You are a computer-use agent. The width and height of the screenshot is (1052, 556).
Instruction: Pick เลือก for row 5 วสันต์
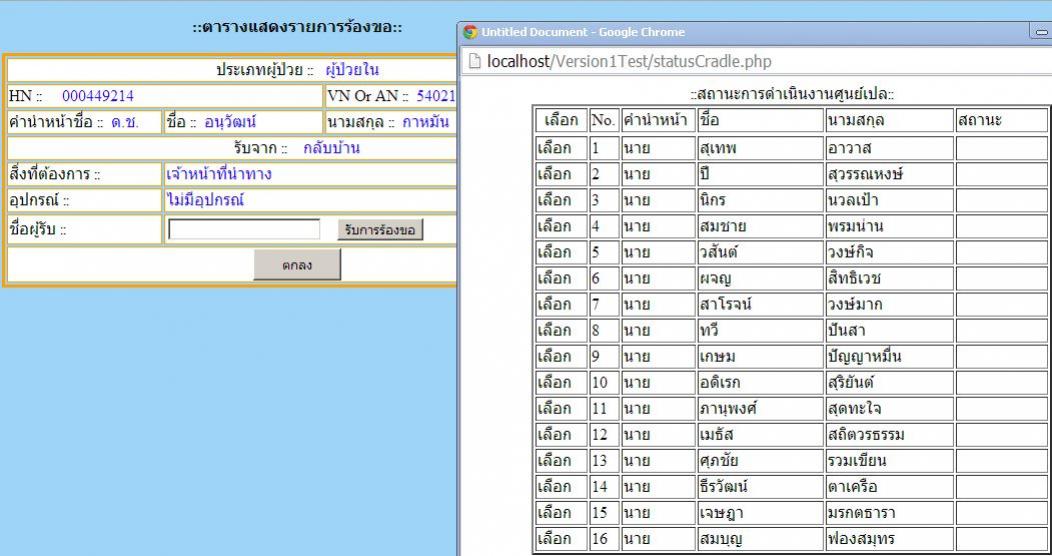(560, 252)
